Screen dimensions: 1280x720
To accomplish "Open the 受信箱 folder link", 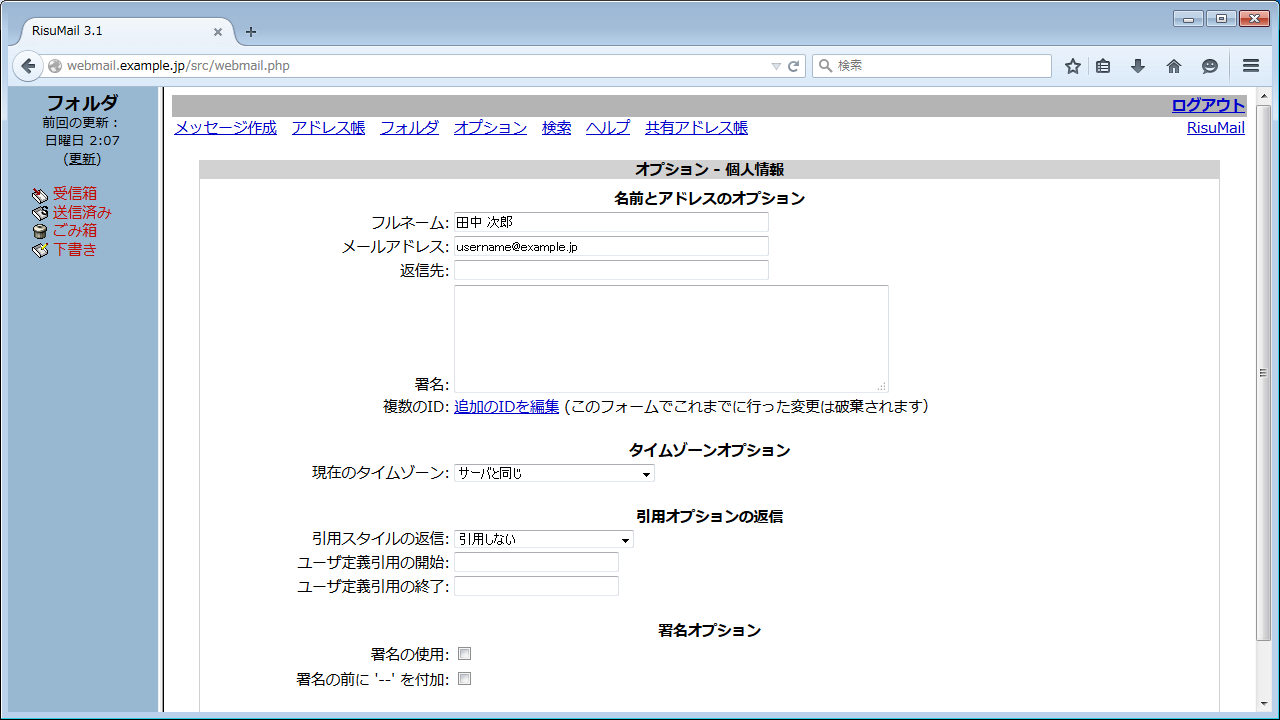I will pos(75,194).
